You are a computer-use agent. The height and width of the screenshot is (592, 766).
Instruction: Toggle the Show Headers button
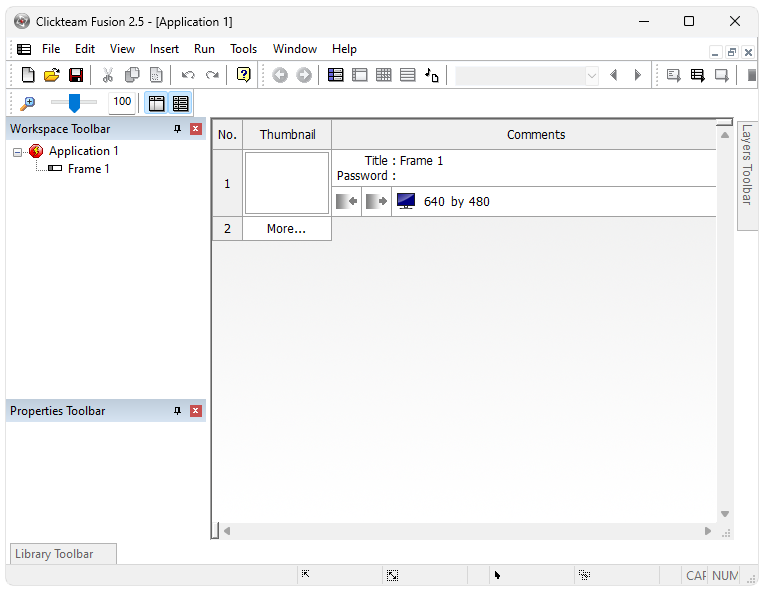point(156,103)
